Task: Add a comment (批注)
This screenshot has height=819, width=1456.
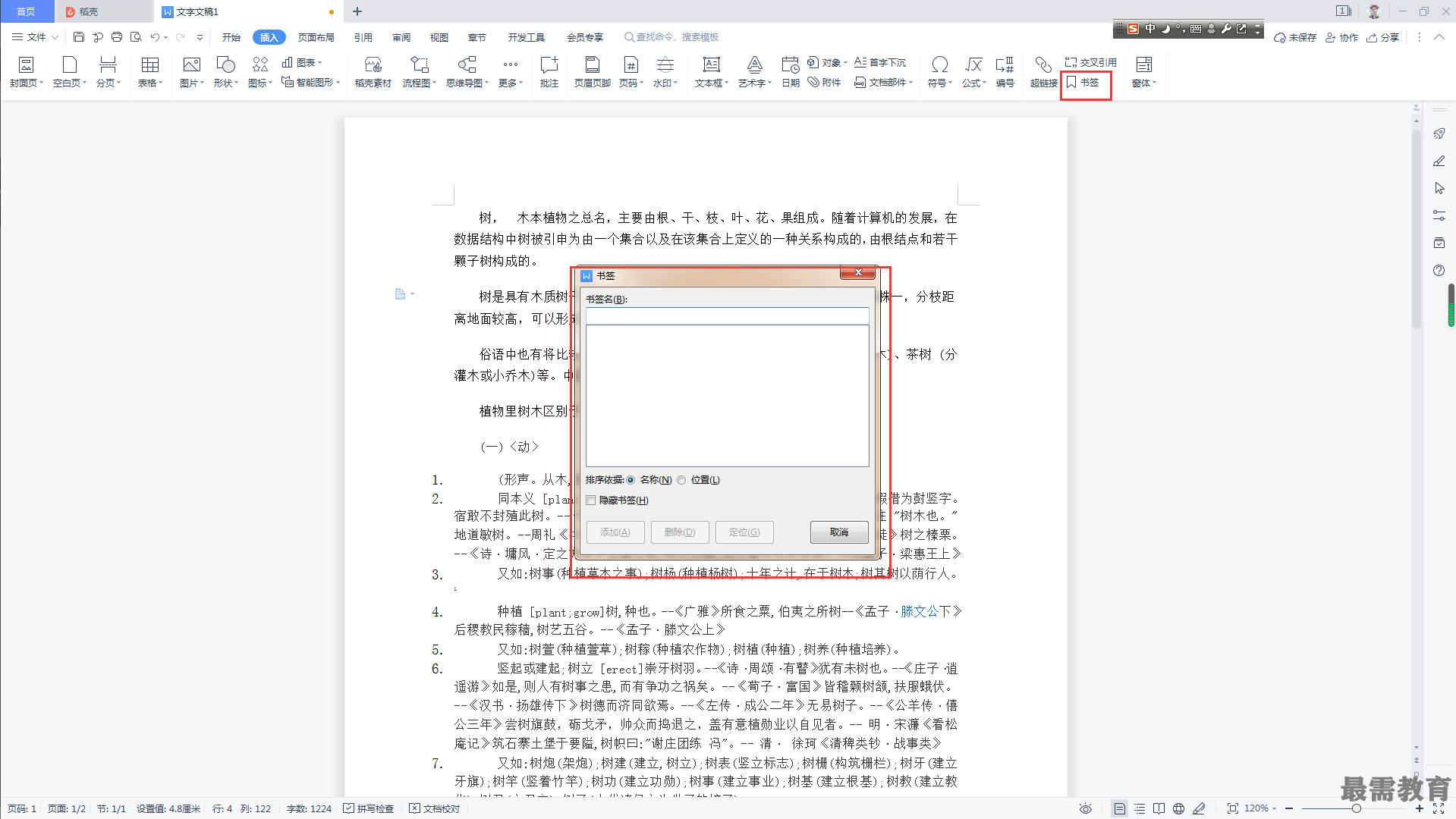Action: [549, 72]
